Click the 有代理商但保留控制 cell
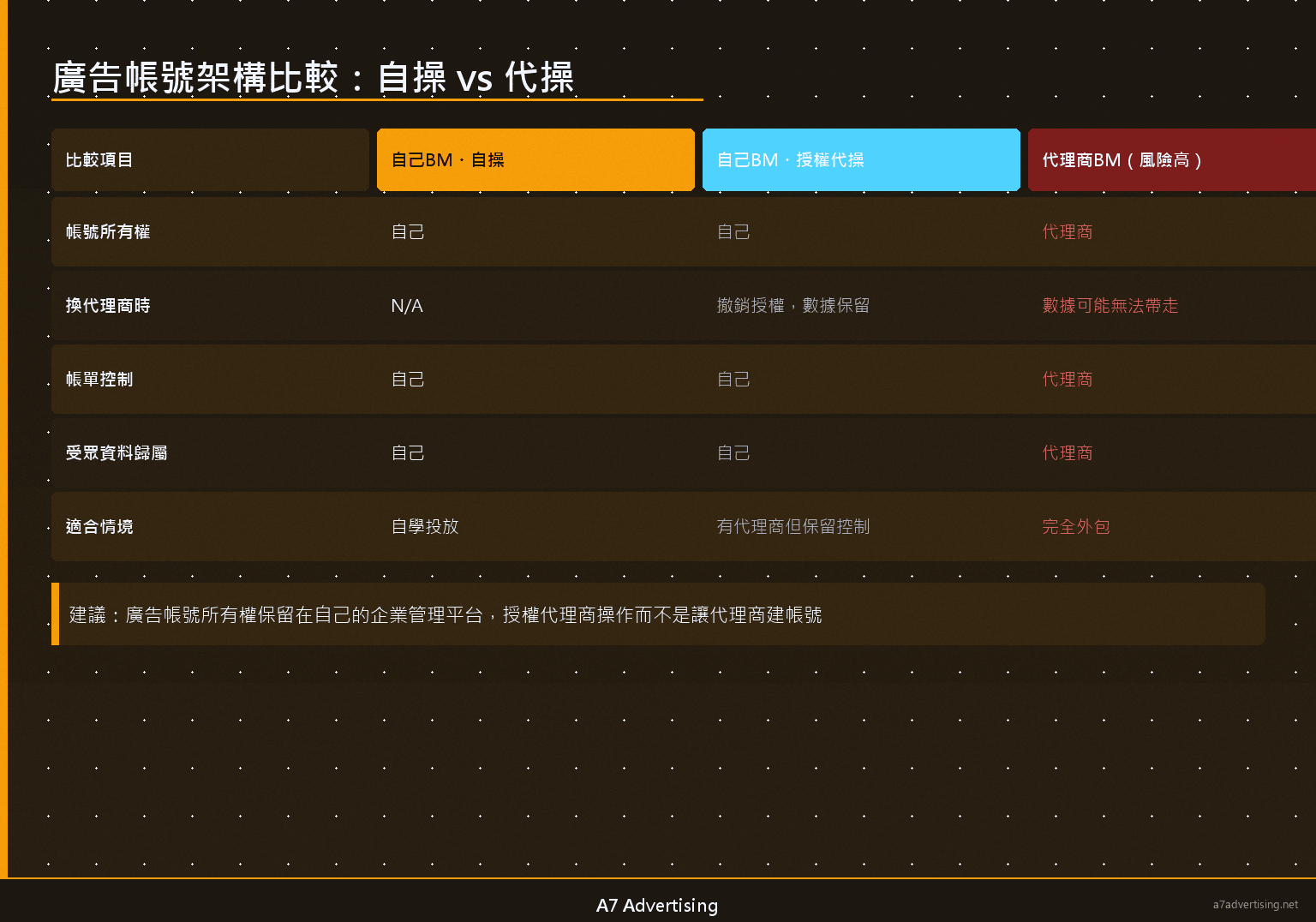 pos(793,527)
